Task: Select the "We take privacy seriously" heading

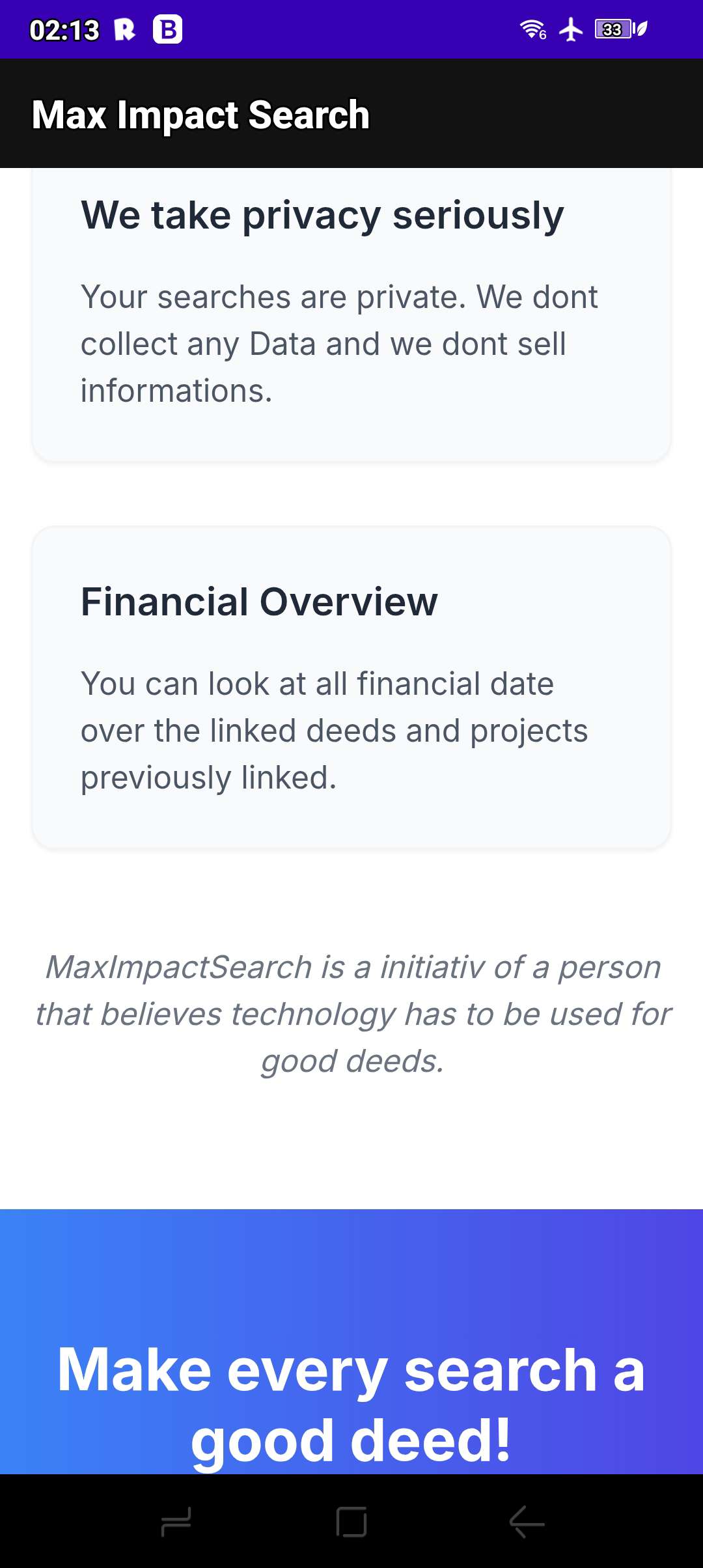Action: 322,215
